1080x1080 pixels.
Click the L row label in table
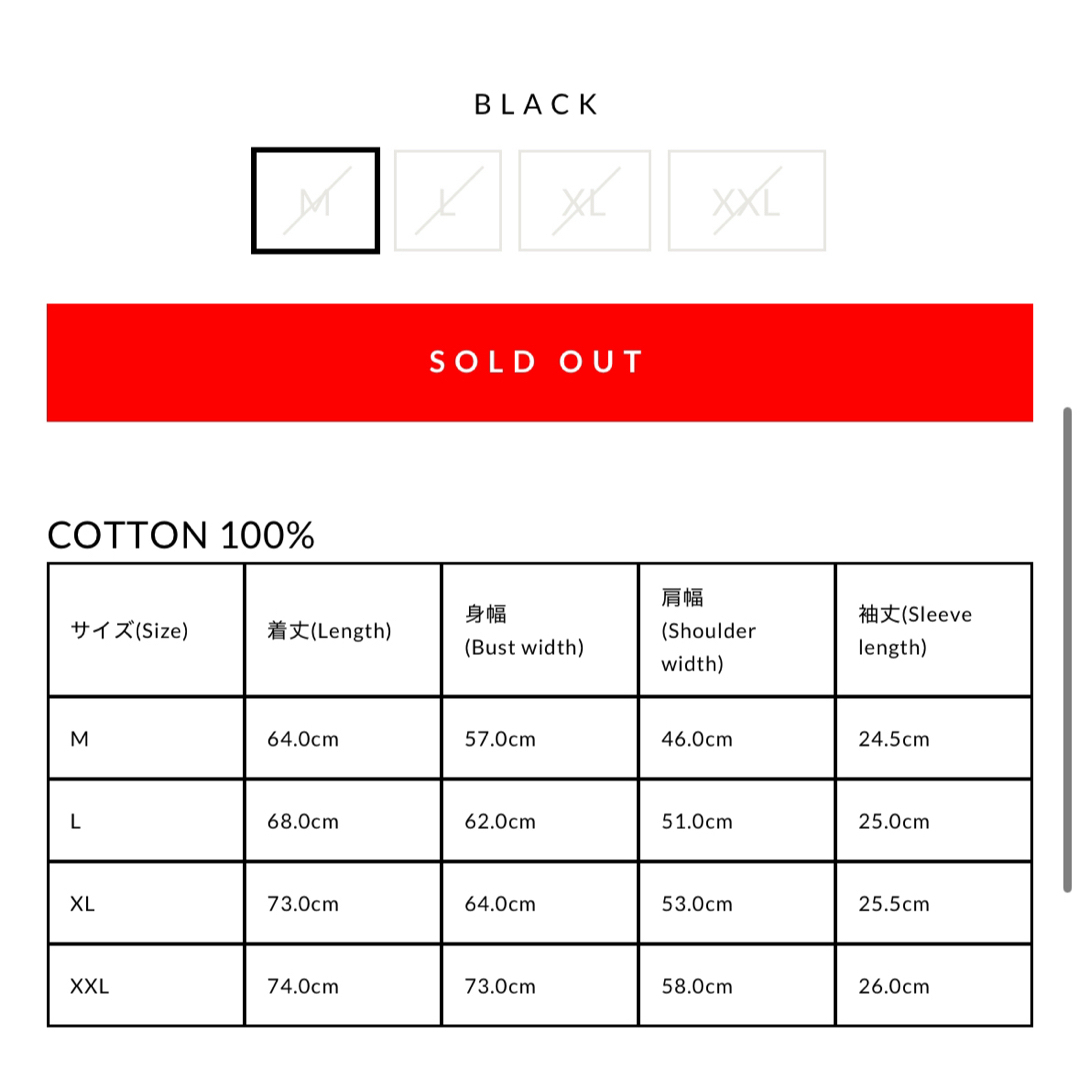click(146, 820)
